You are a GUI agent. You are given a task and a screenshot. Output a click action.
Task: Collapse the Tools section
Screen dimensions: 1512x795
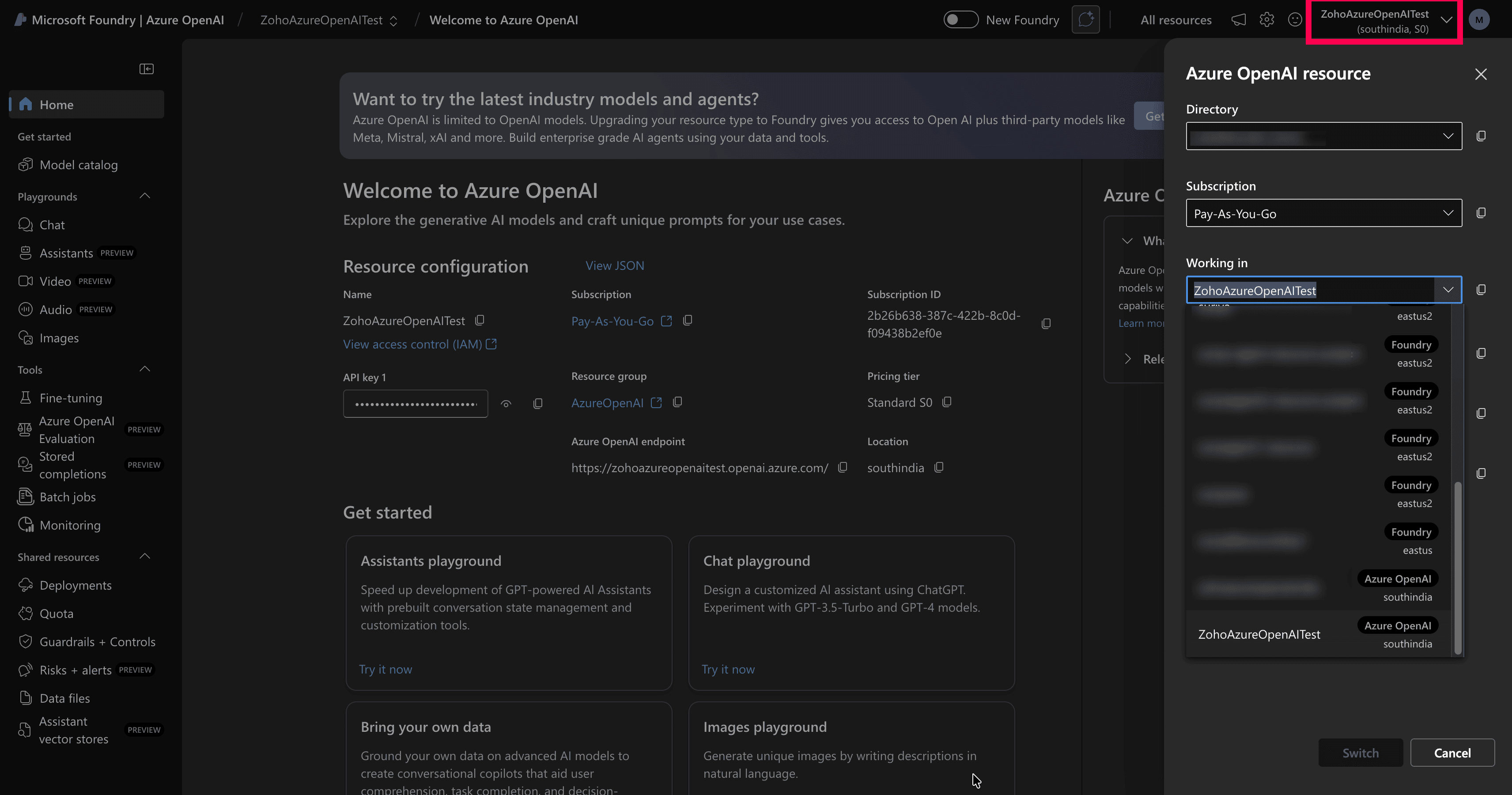[145, 369]
